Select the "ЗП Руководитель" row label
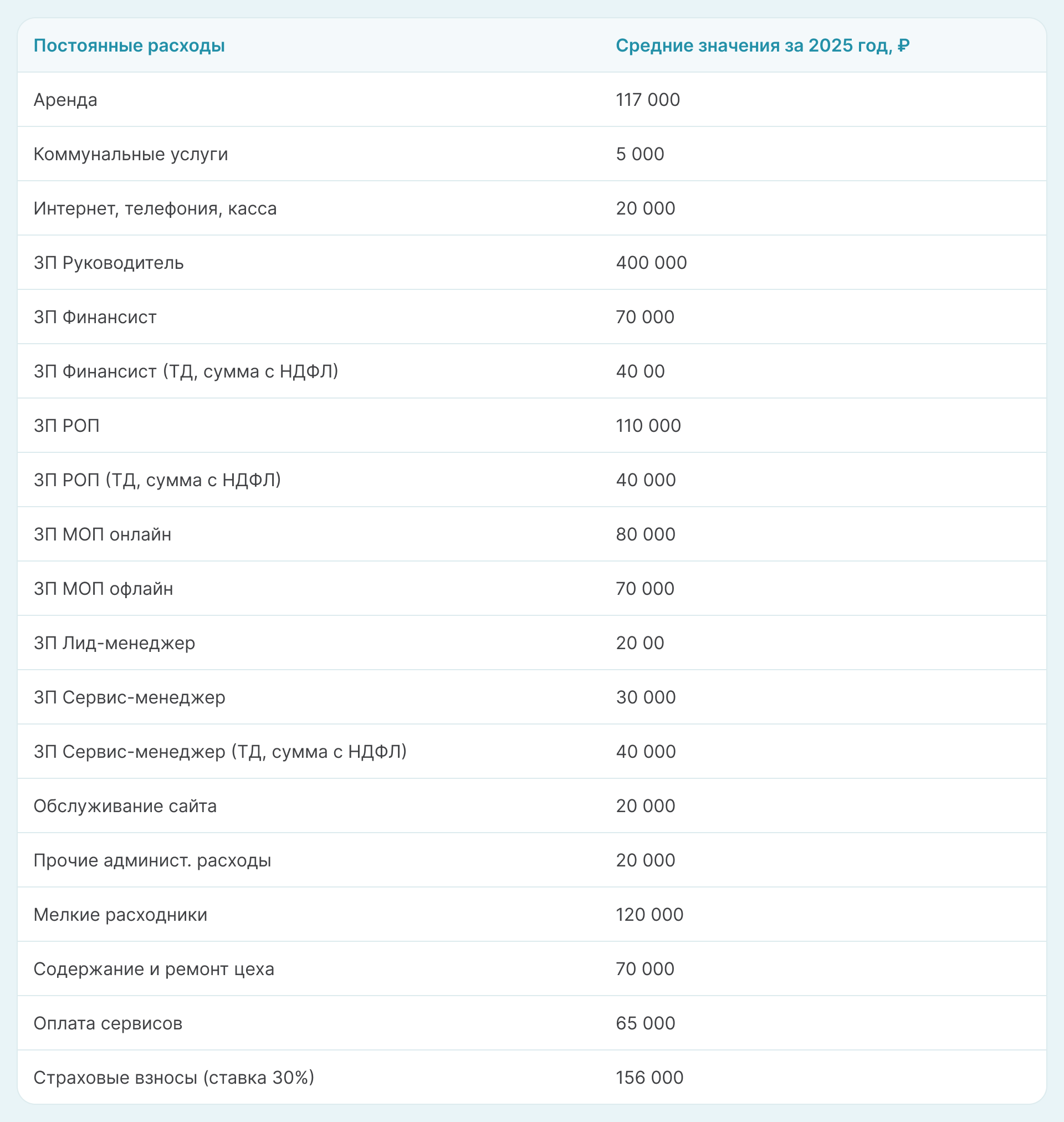This screenshot has width=1064, height=1122. (108, 263)
